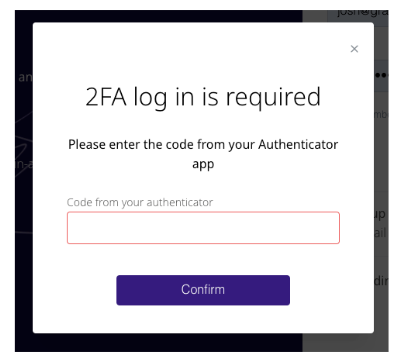Click the dimmed 'ail' text on the right
The image size is (400, 364).
pos(380,233)
